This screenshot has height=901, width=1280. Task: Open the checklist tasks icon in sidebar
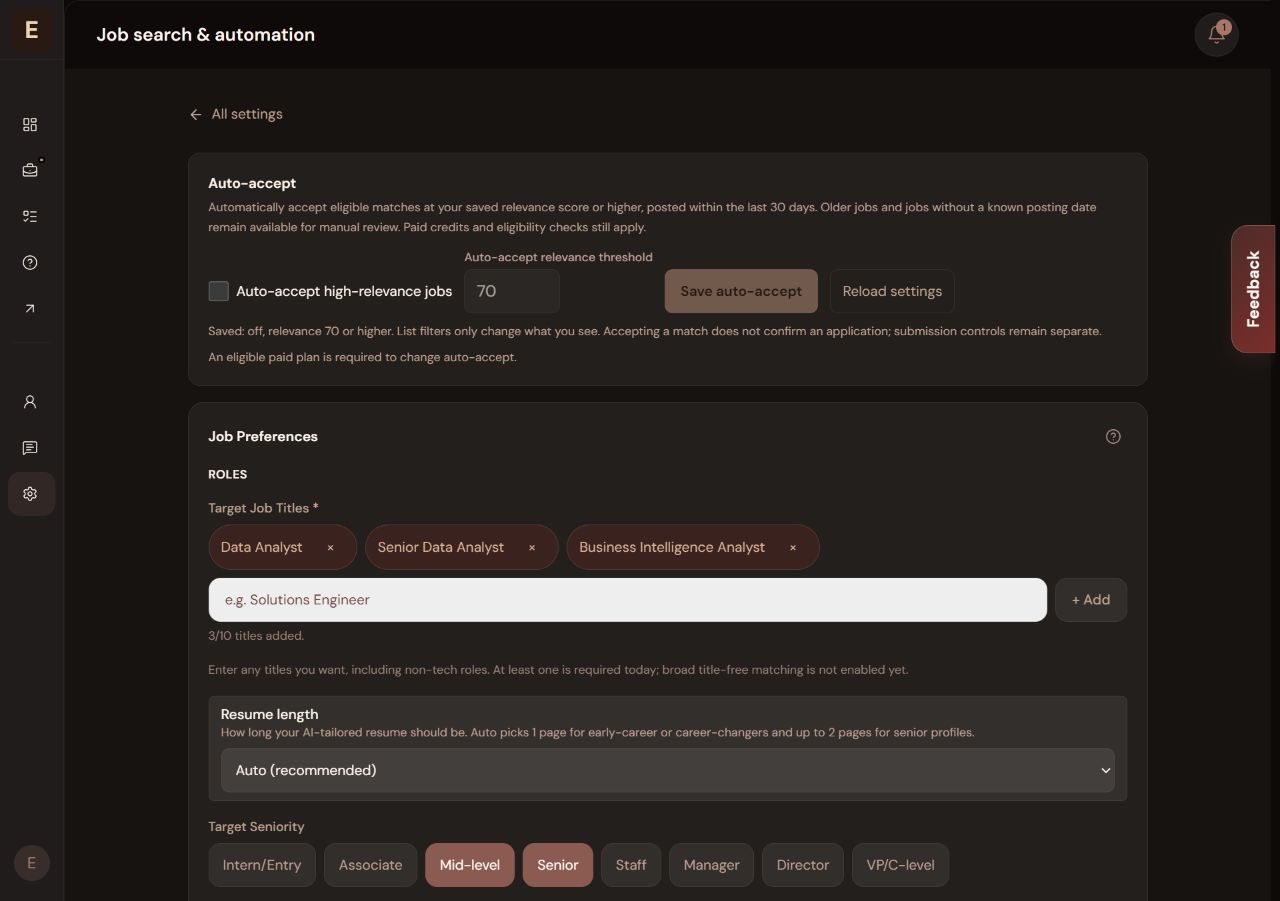[30, 216]
